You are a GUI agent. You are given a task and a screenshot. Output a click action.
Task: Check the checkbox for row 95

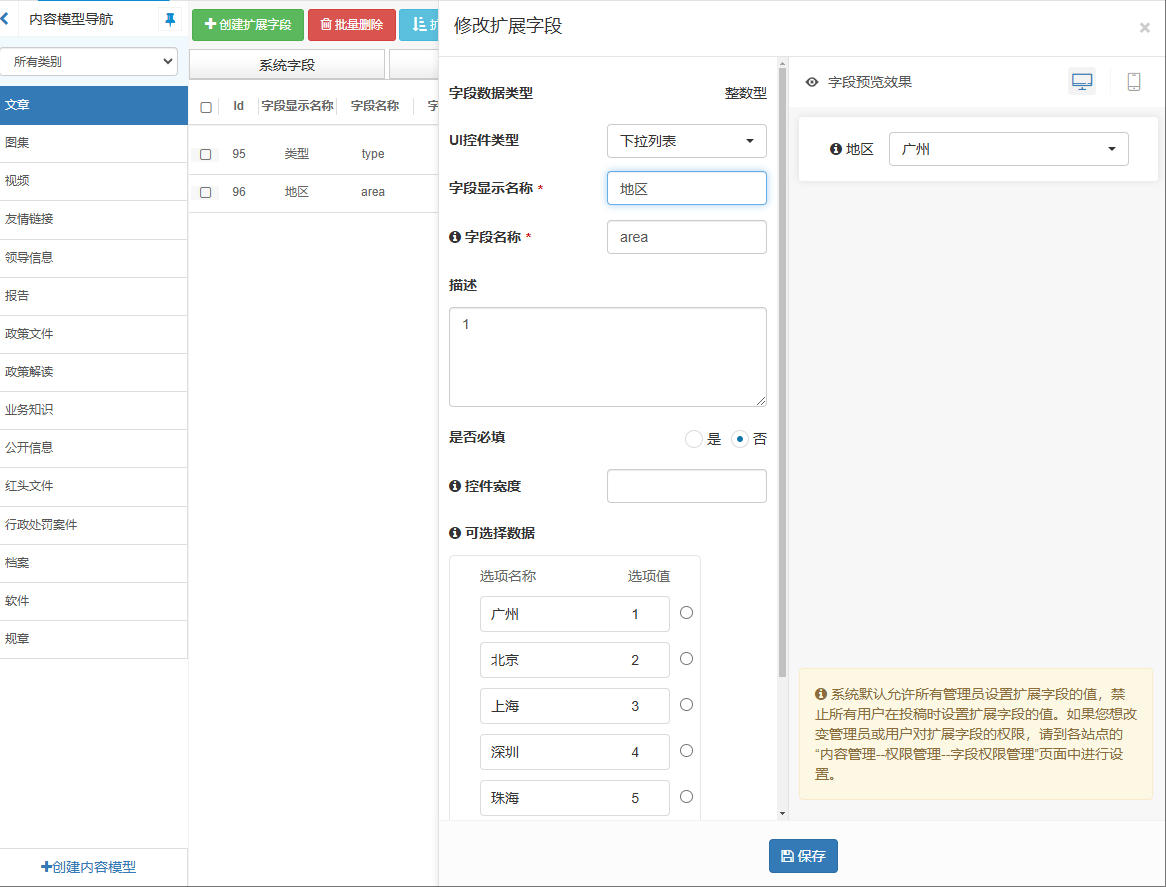point(206,154)
